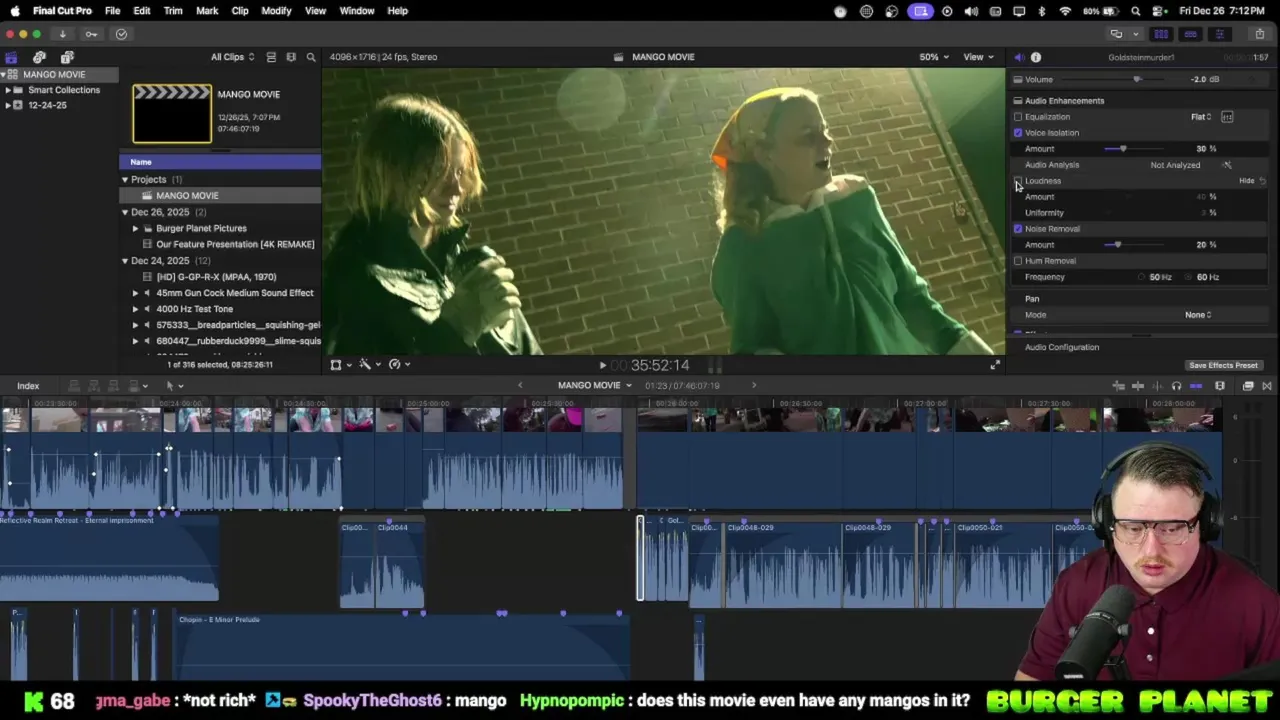Enable the Hum Removal checkbox

(x=1018, y=261)
